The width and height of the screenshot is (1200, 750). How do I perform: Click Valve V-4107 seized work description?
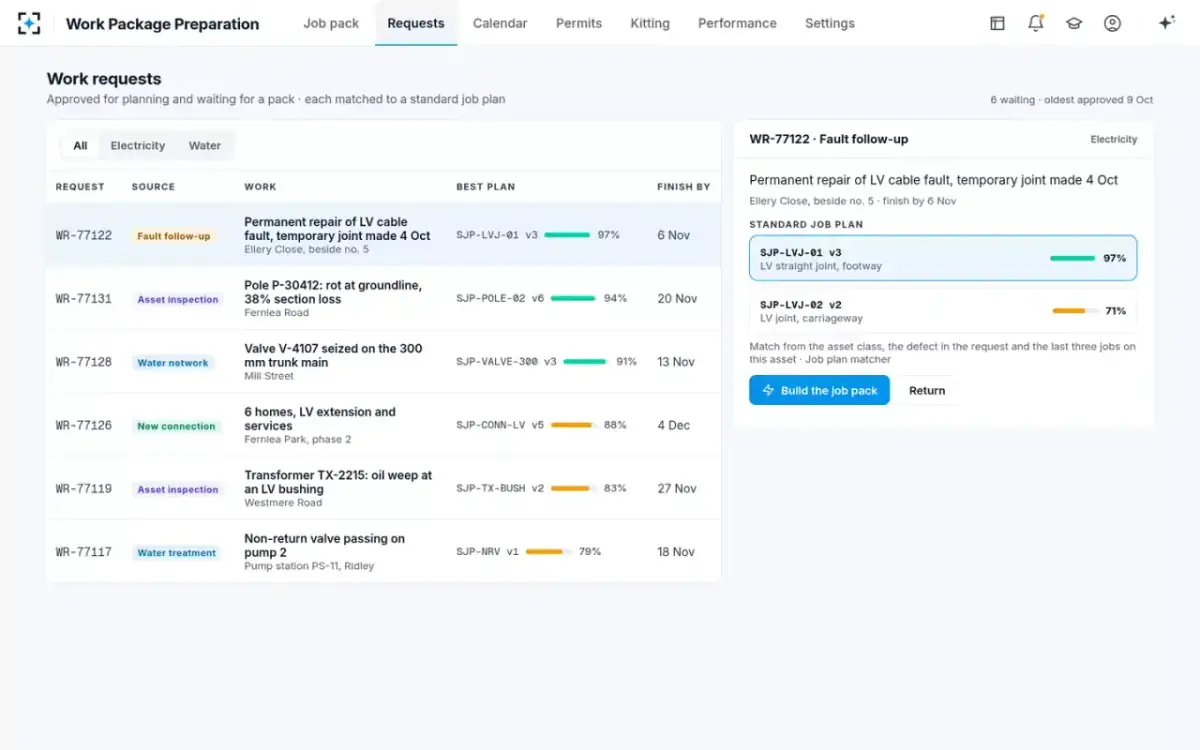coord(333,355)
